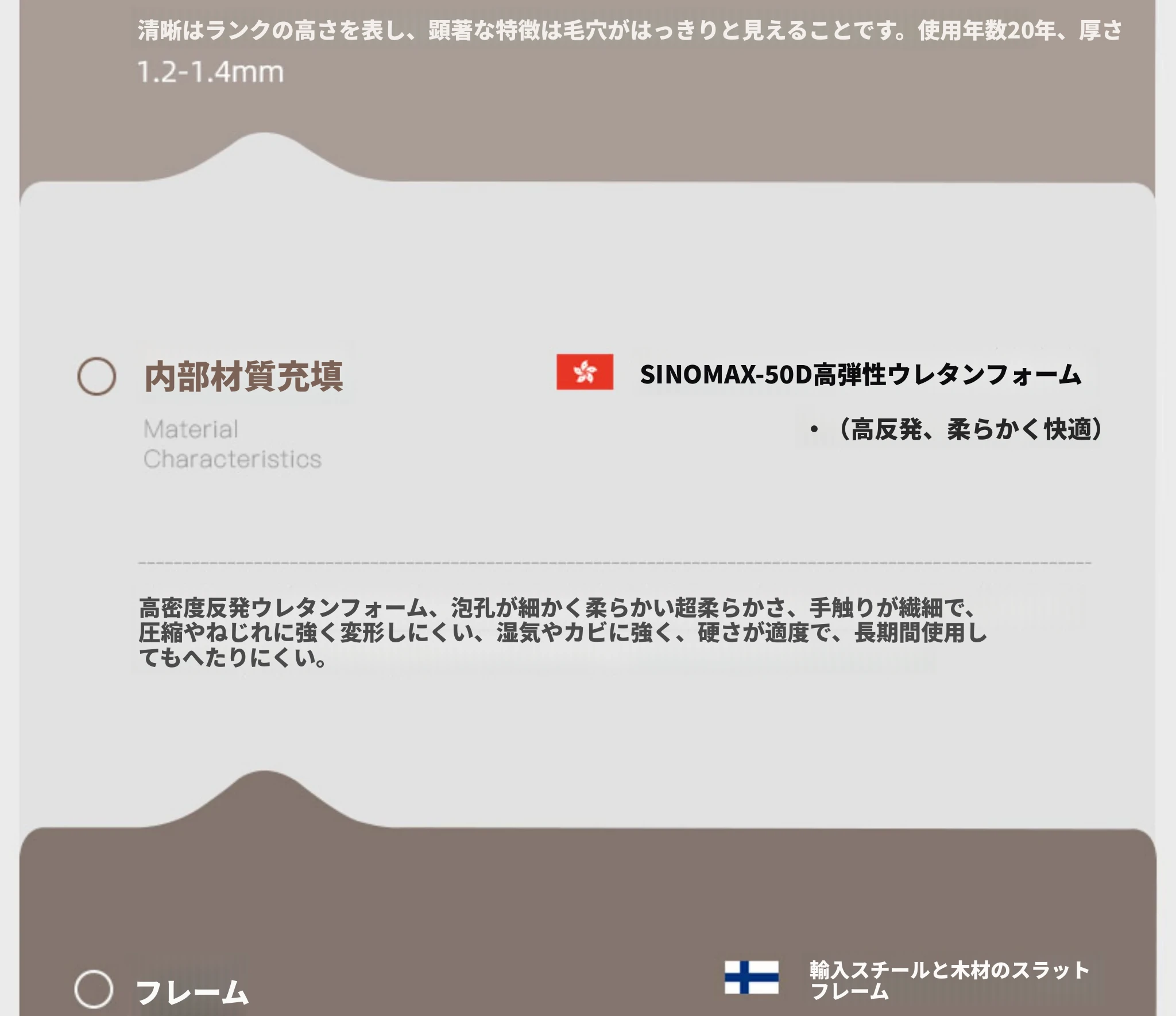Click the SINOMAX-50D高弾性ウレタンフォーム label
The height and width of the screenshot is (1016, 1176).
click(860, 374)
